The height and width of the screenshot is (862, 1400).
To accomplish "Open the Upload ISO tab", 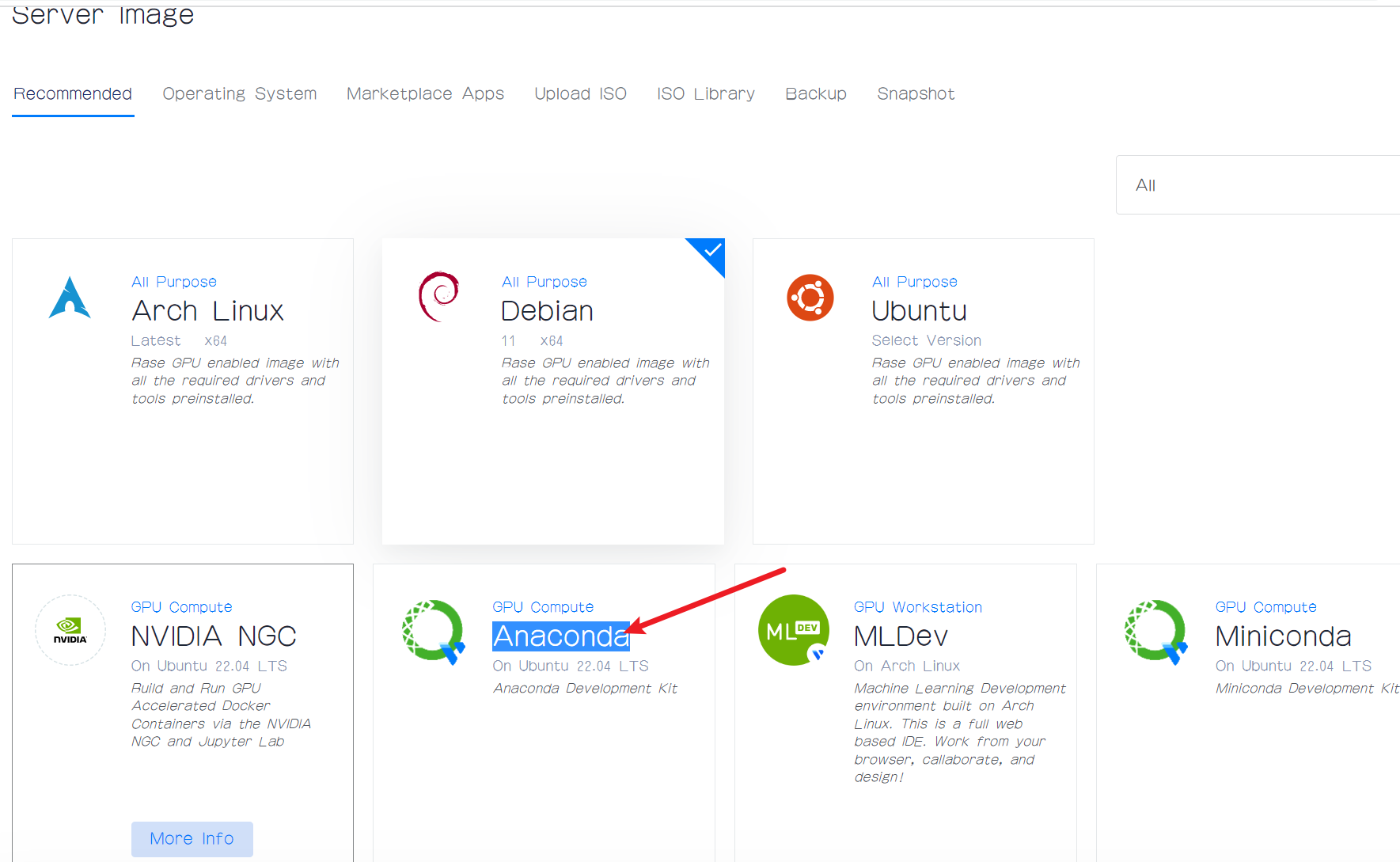I will pos(581,94).
